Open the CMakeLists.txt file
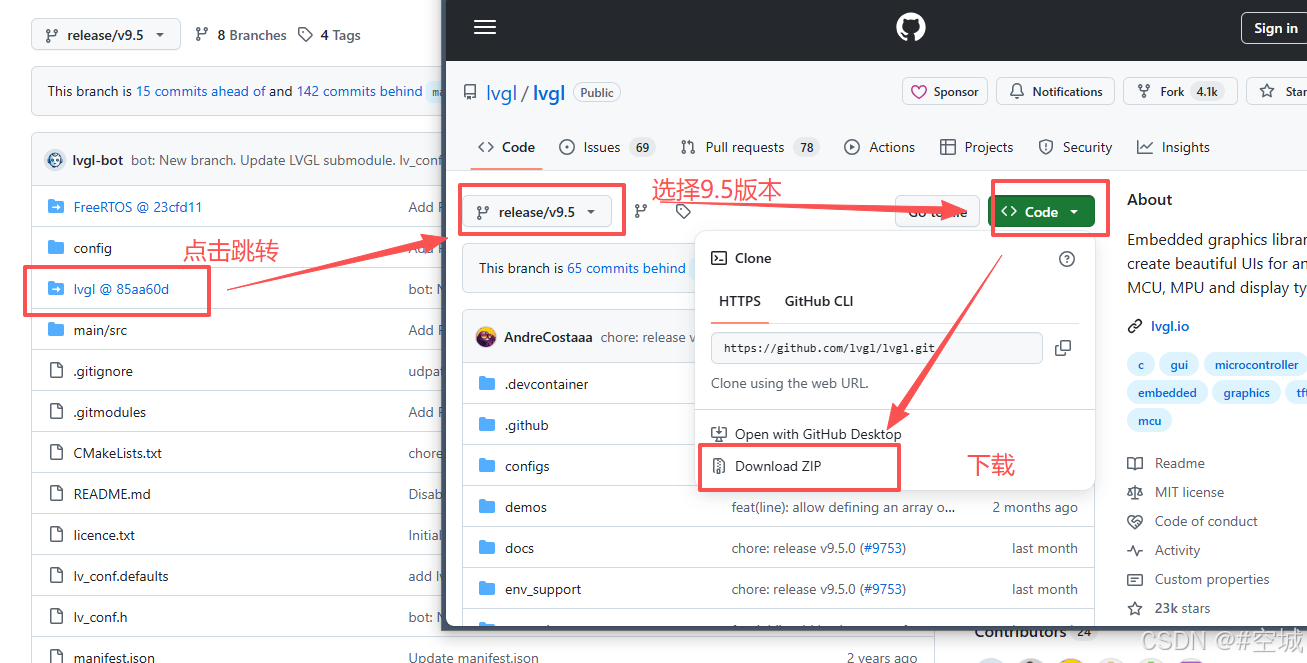 (118, 453)
